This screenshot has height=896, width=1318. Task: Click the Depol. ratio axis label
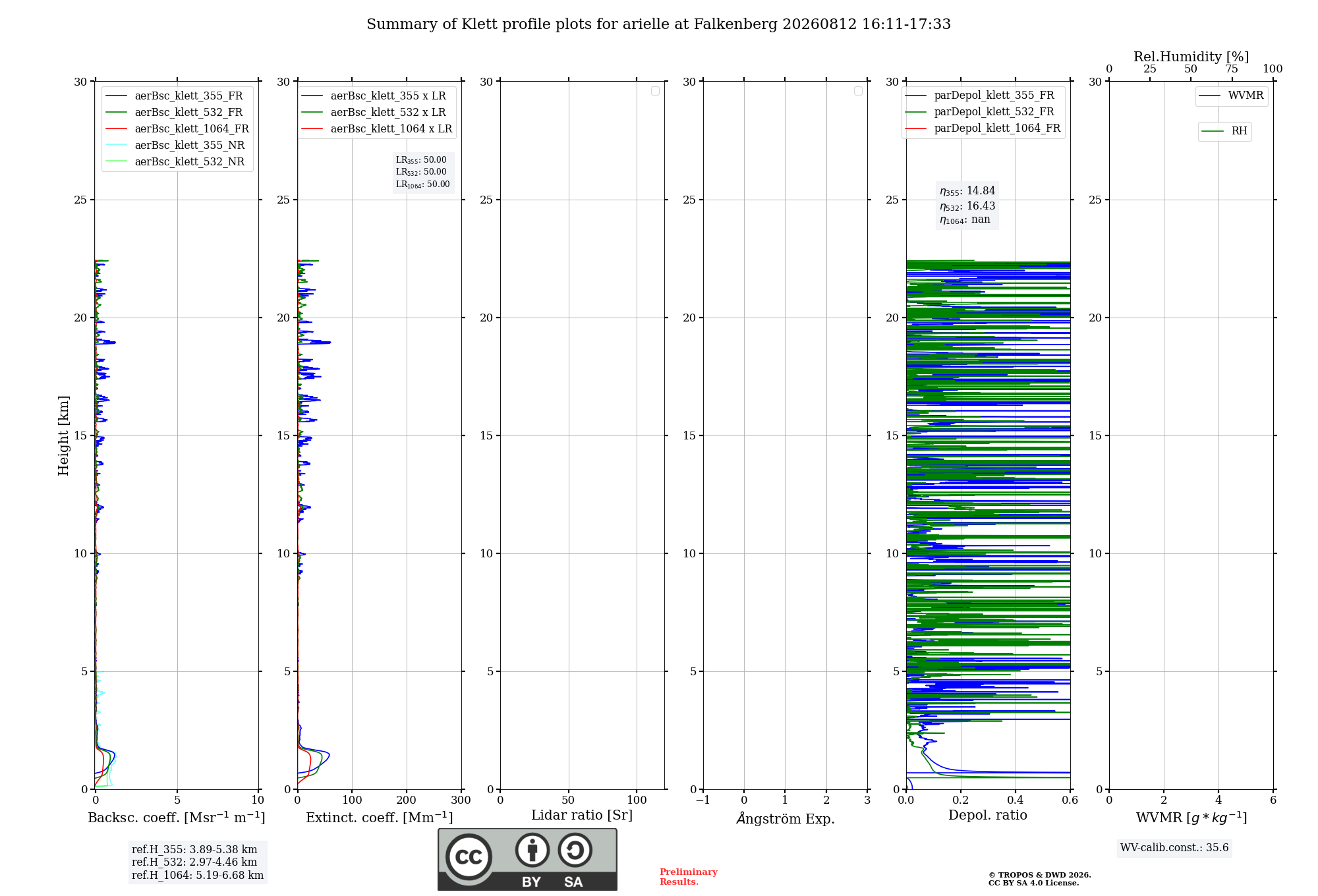(x=988, y=815)
